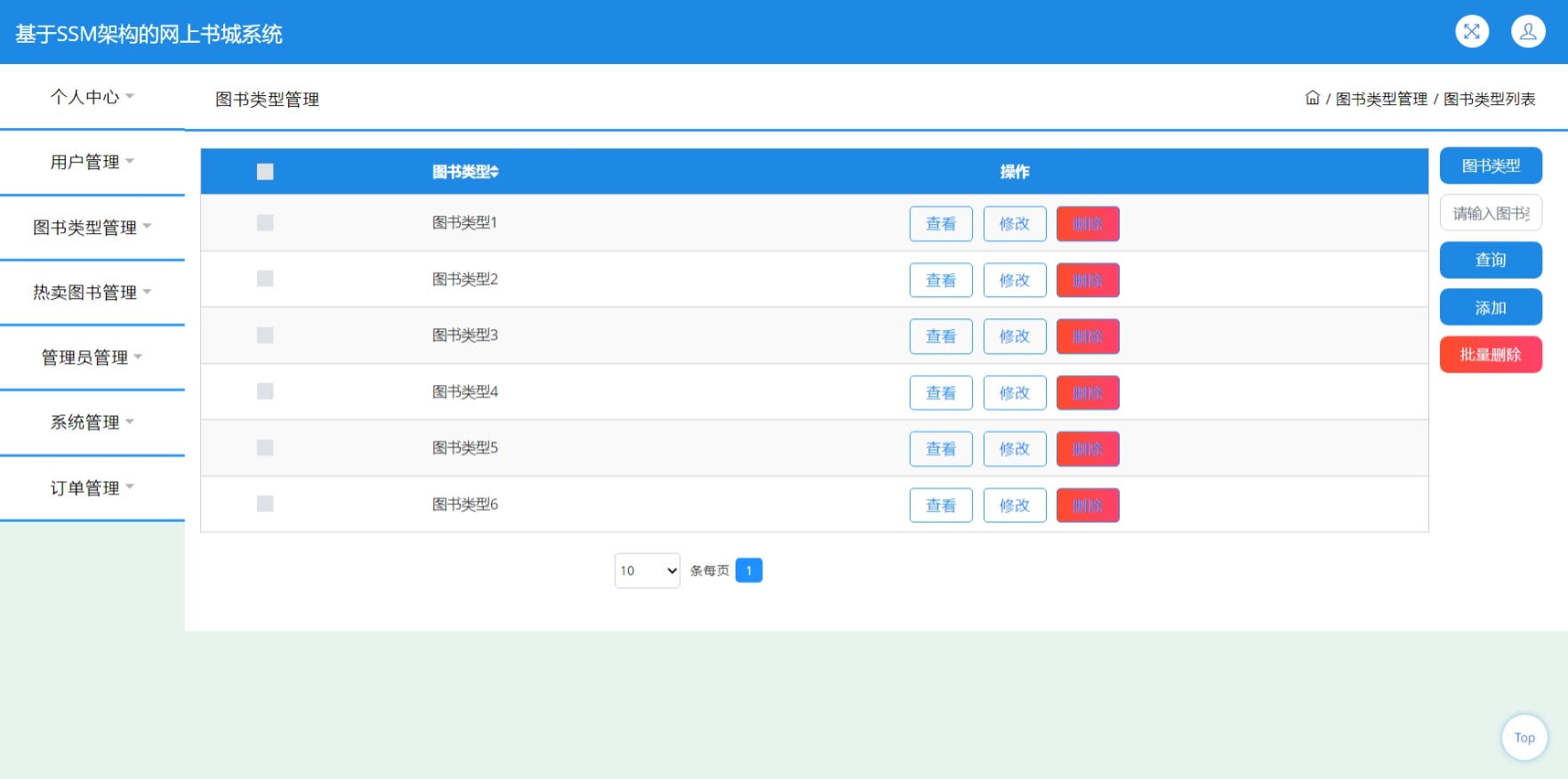
Task: Click 修改 for 图书类型2
Action: point(1015,280)
